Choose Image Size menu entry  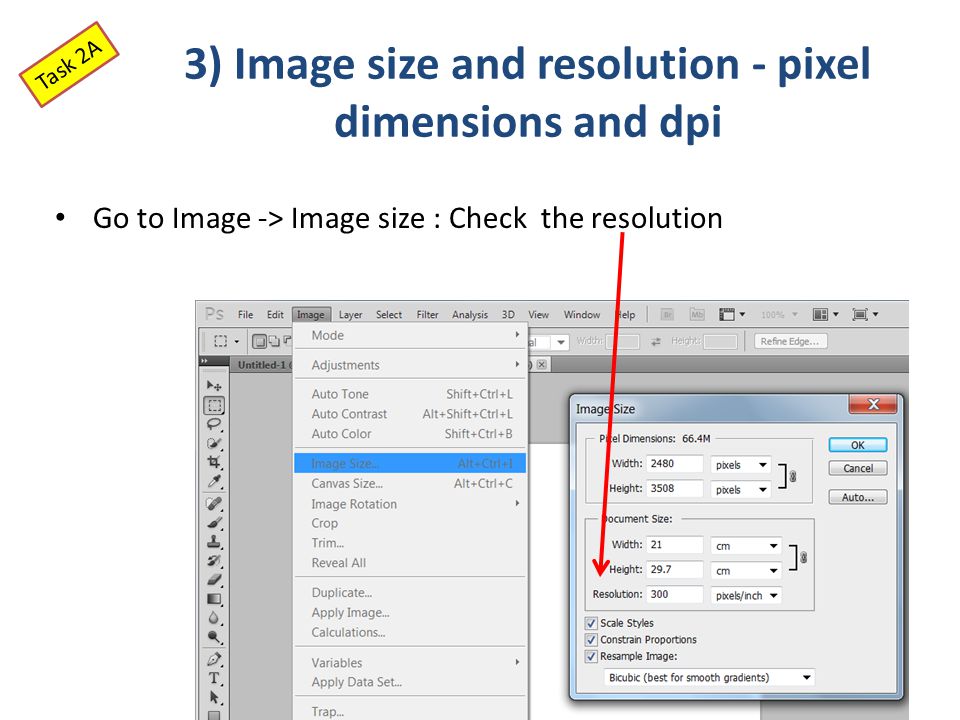[x=410, y=463]
